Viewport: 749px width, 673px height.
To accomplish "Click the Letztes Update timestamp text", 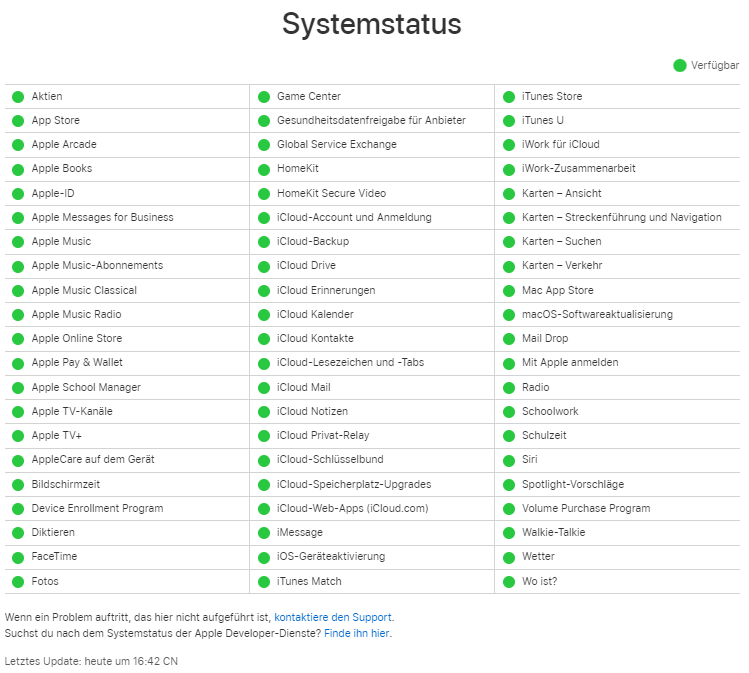I will [91, 661].
